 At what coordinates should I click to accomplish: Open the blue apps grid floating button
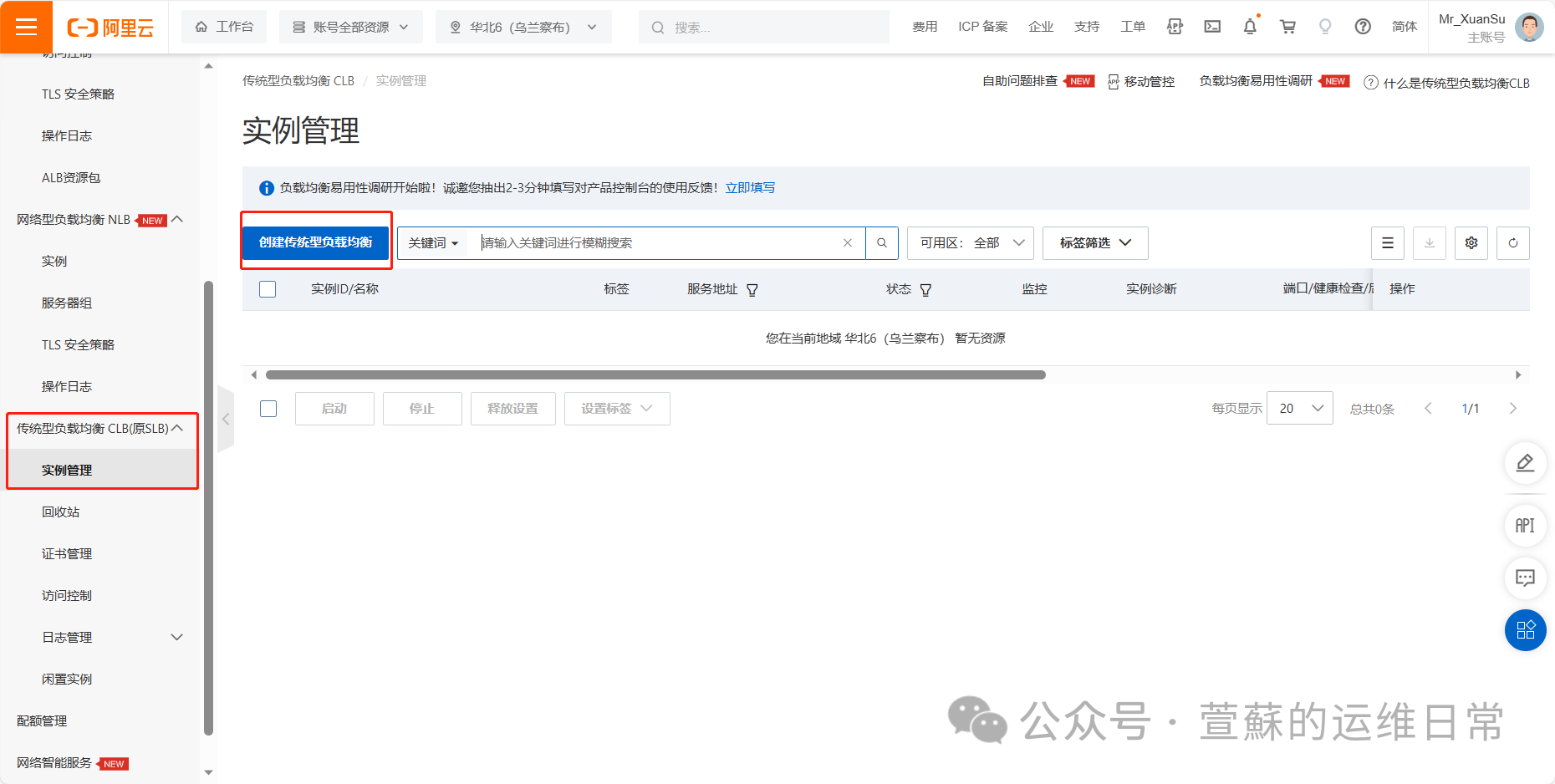1526,630
